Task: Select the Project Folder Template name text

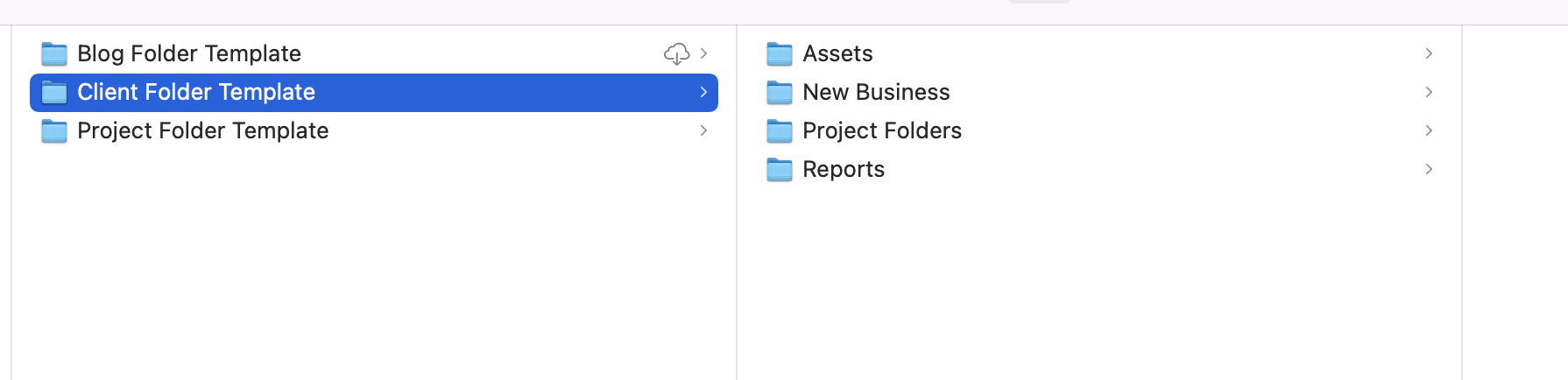Action: click(x=202, y=130)
